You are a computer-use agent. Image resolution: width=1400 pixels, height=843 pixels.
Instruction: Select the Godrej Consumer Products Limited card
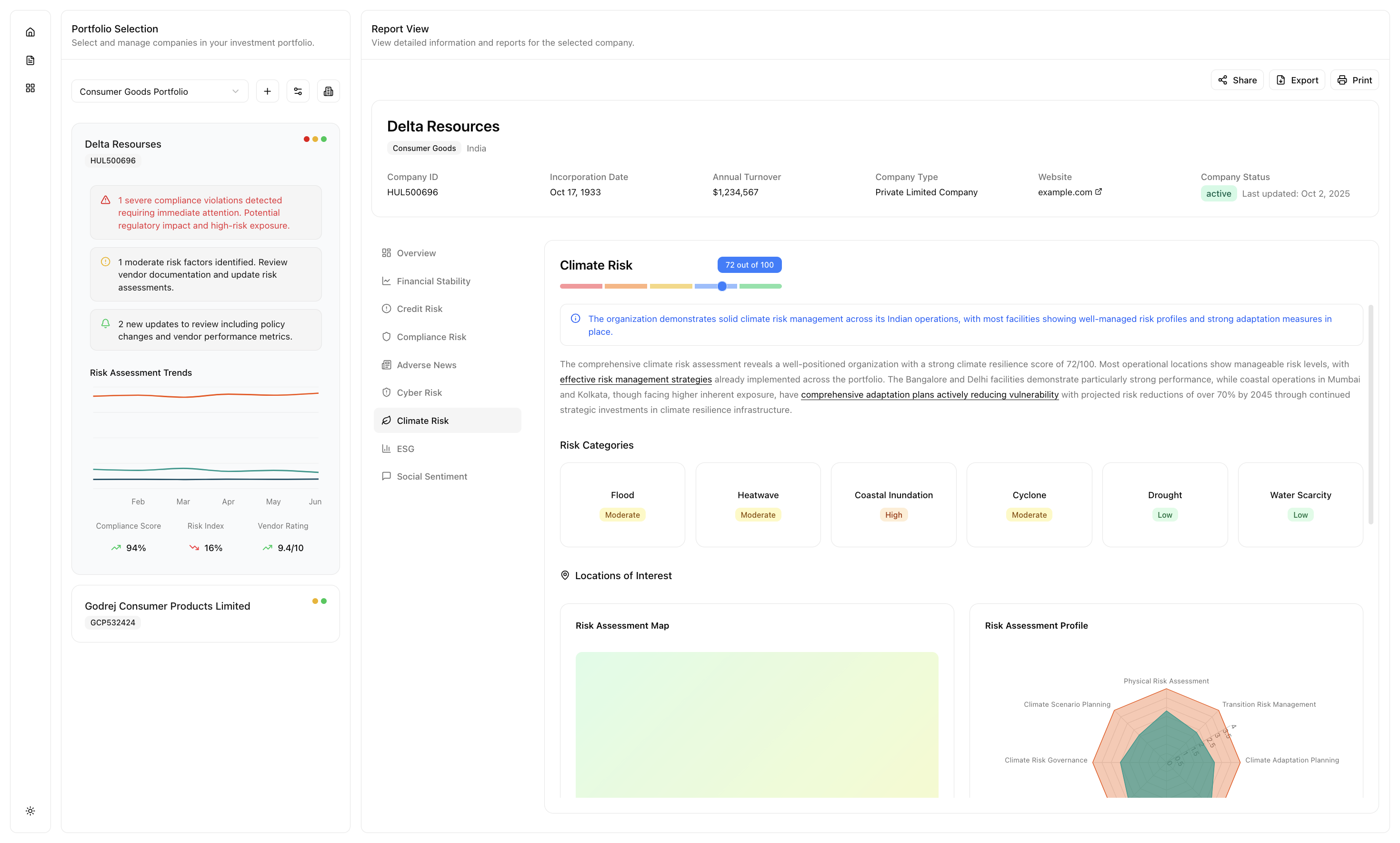(206, 613)
